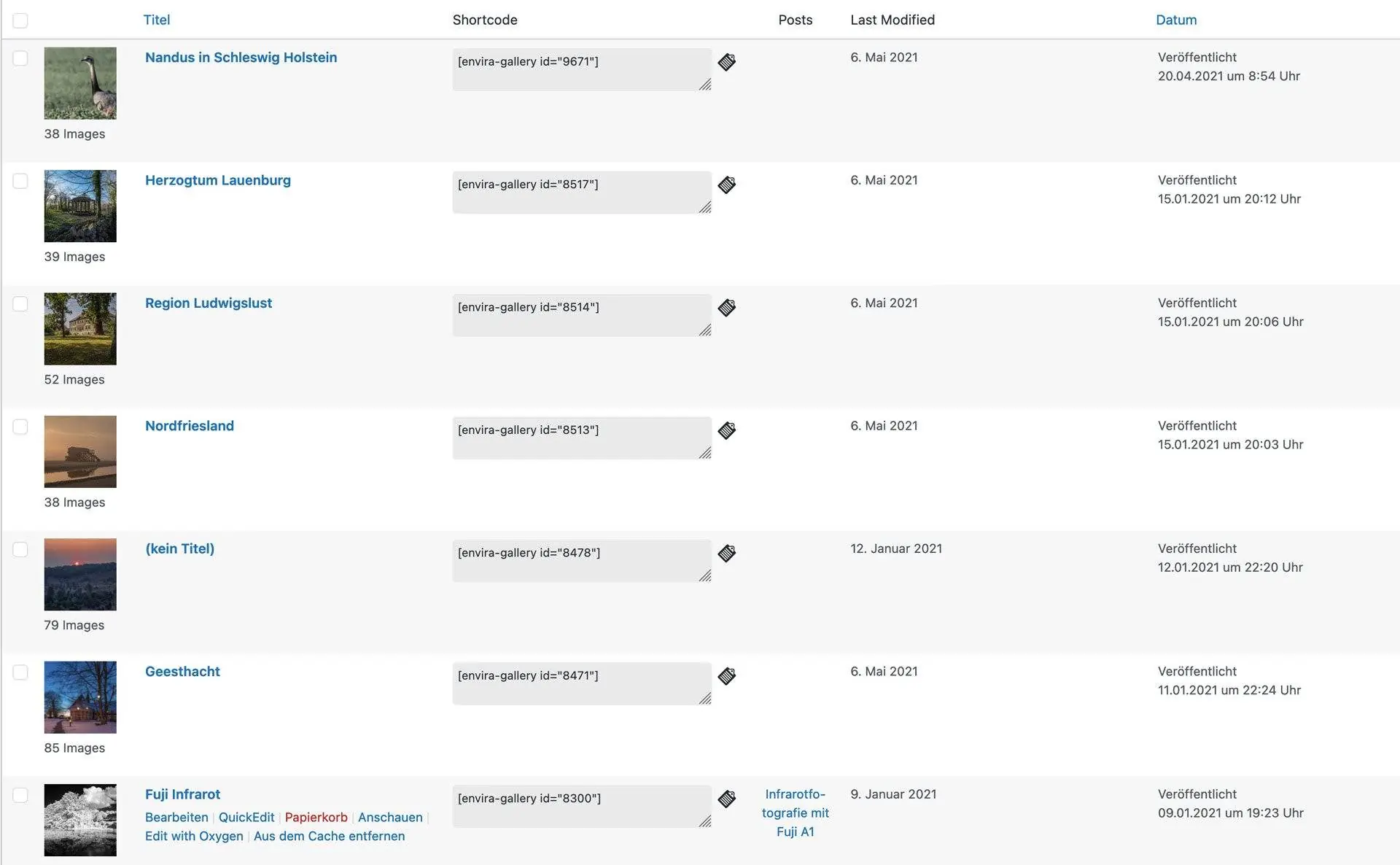This screenshot has width=1400, height=865.
Task: Open the Infrarotfotografie mit Fuji A1 post
Action: click(795, 812)
